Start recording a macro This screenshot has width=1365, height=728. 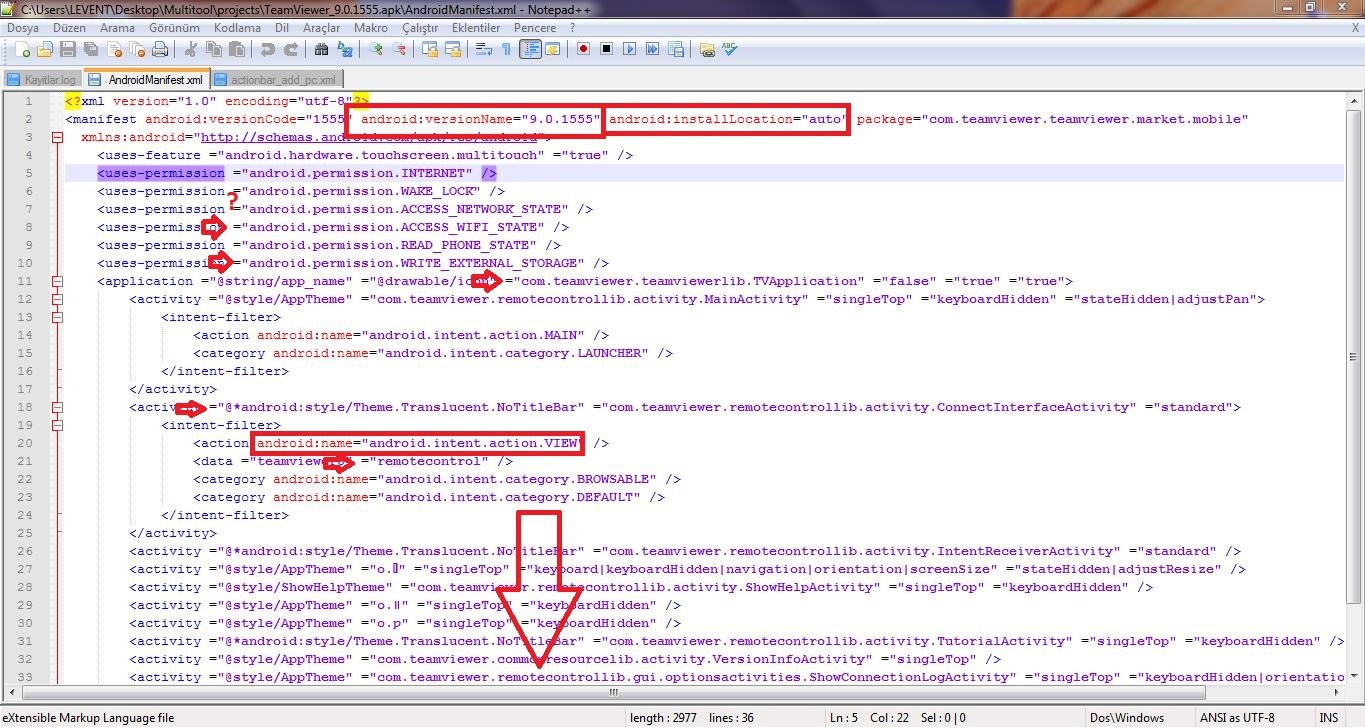[583, 49]
